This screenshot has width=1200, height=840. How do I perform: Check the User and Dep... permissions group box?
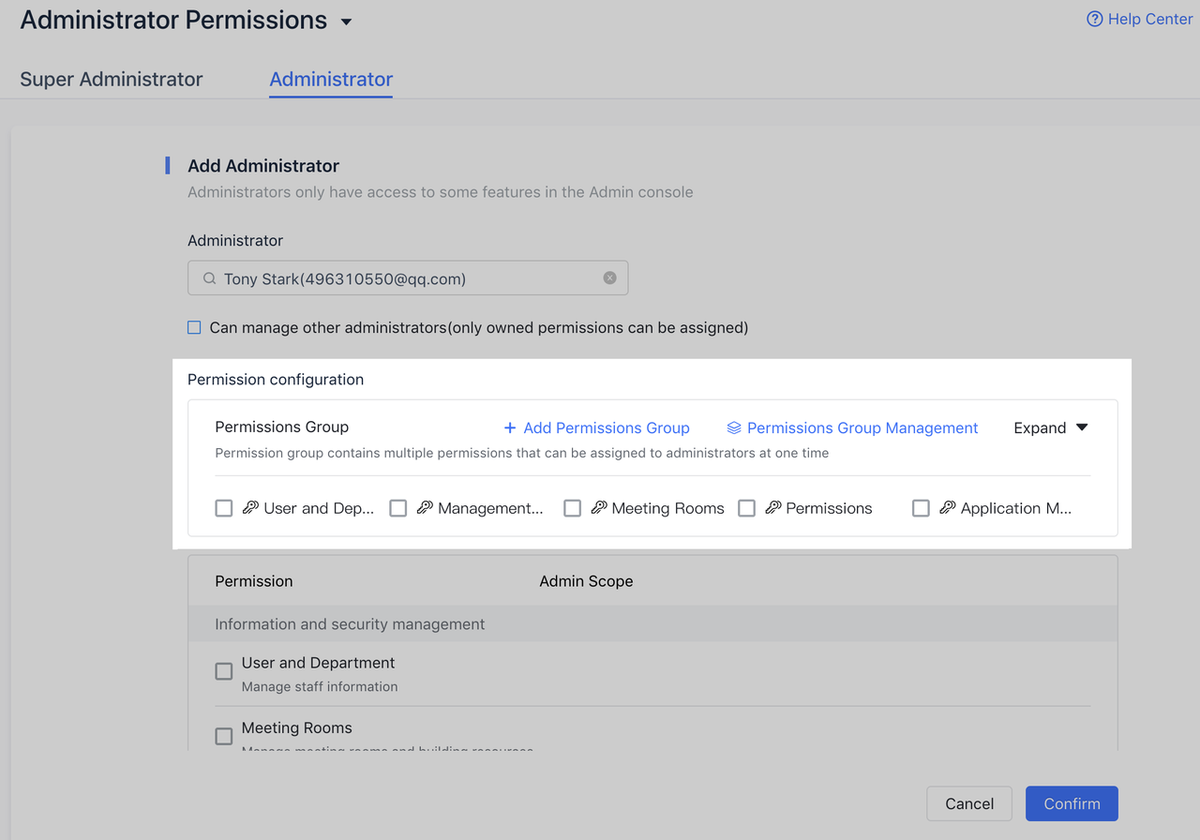(224, 508)
